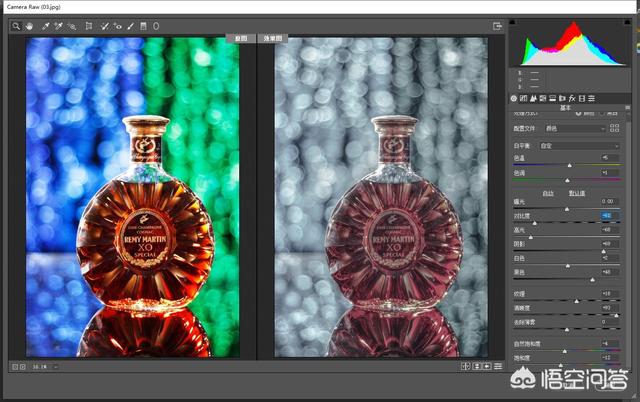
Task: Select the White Balance eyedropper tool
Action: (45, 26)
